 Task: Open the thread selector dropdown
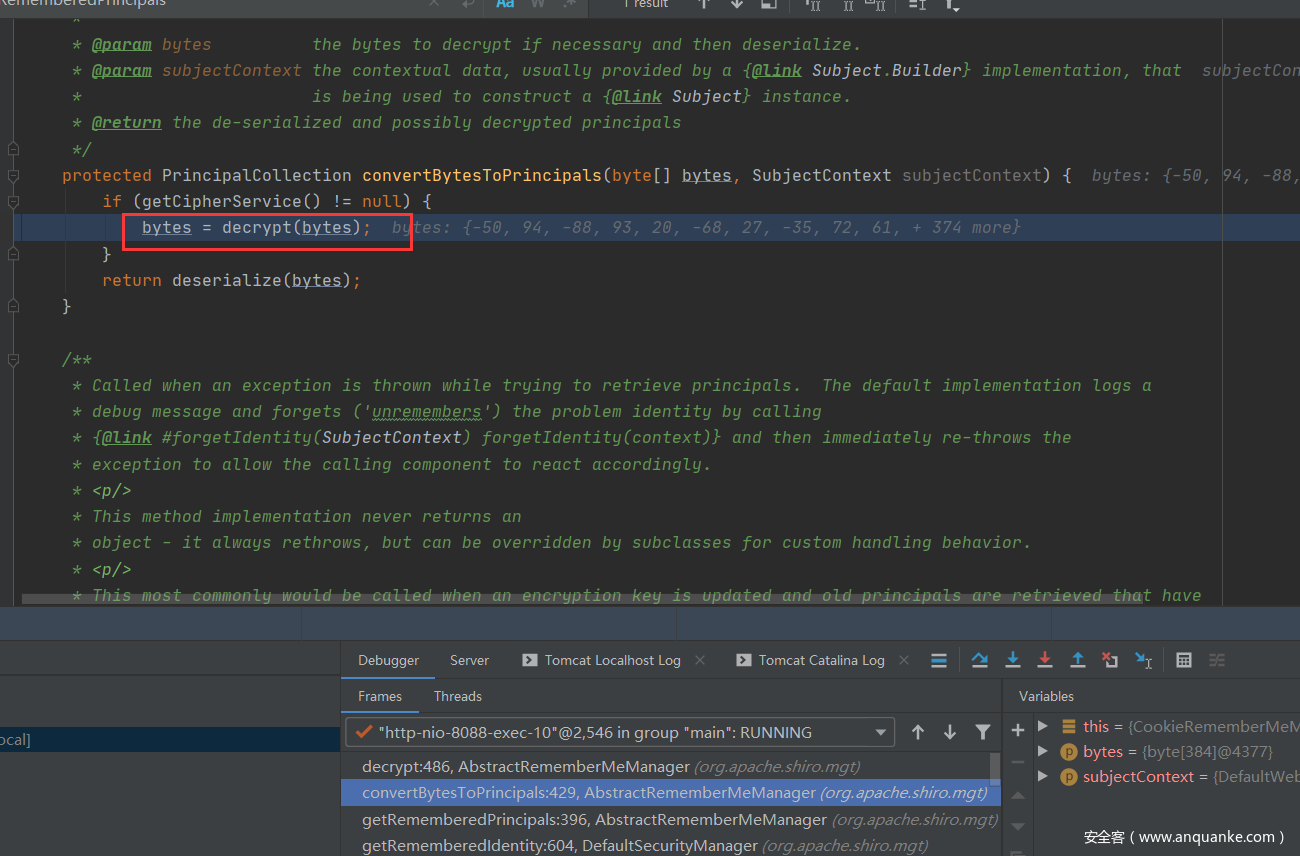click(880, 732)
